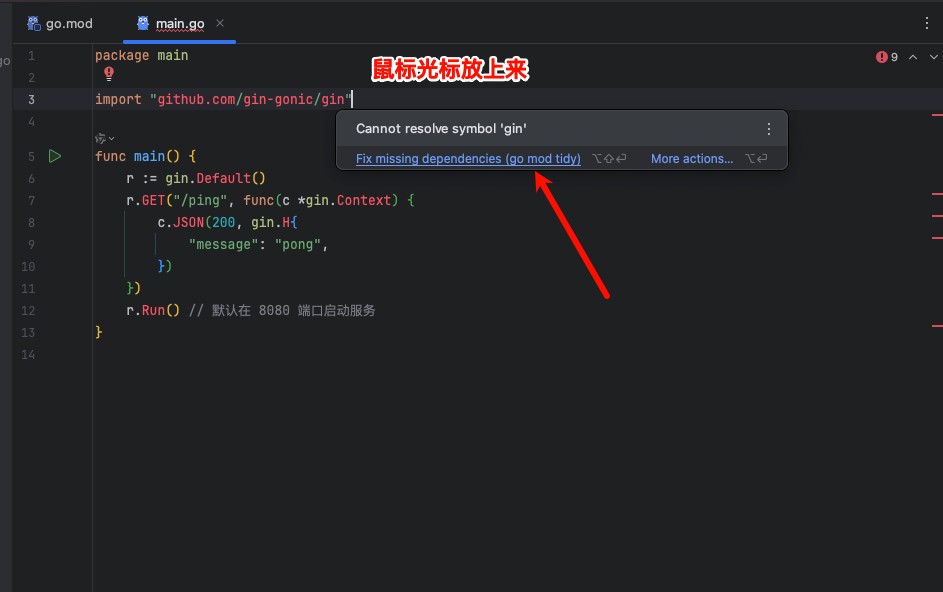Open the tooltip's three-dot options menu
Image resolution: width=943 pixels, height=592 pixels.
tap(769, 129)
